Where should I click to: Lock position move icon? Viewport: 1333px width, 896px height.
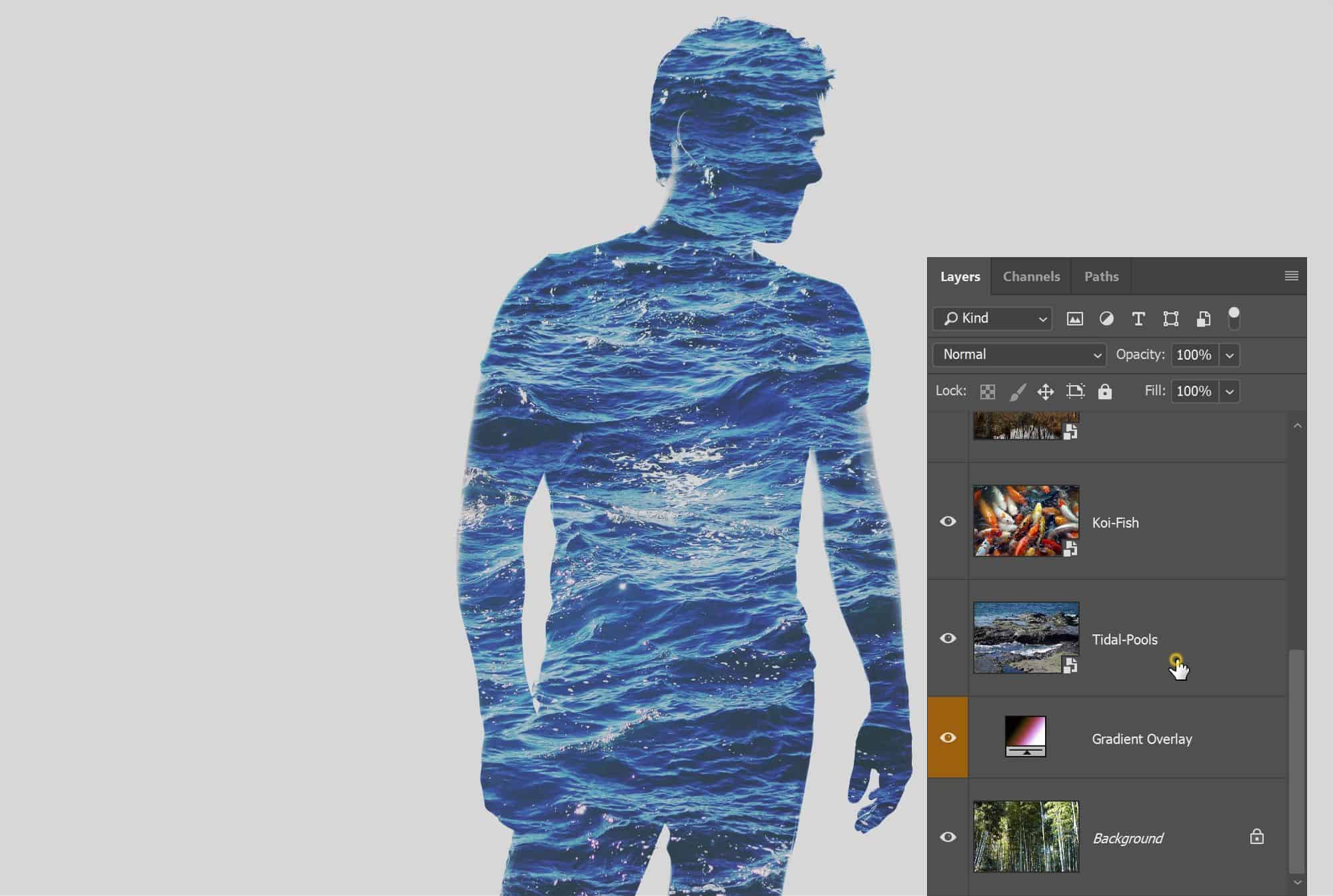pyautogui.click(x=1046, y=392)
